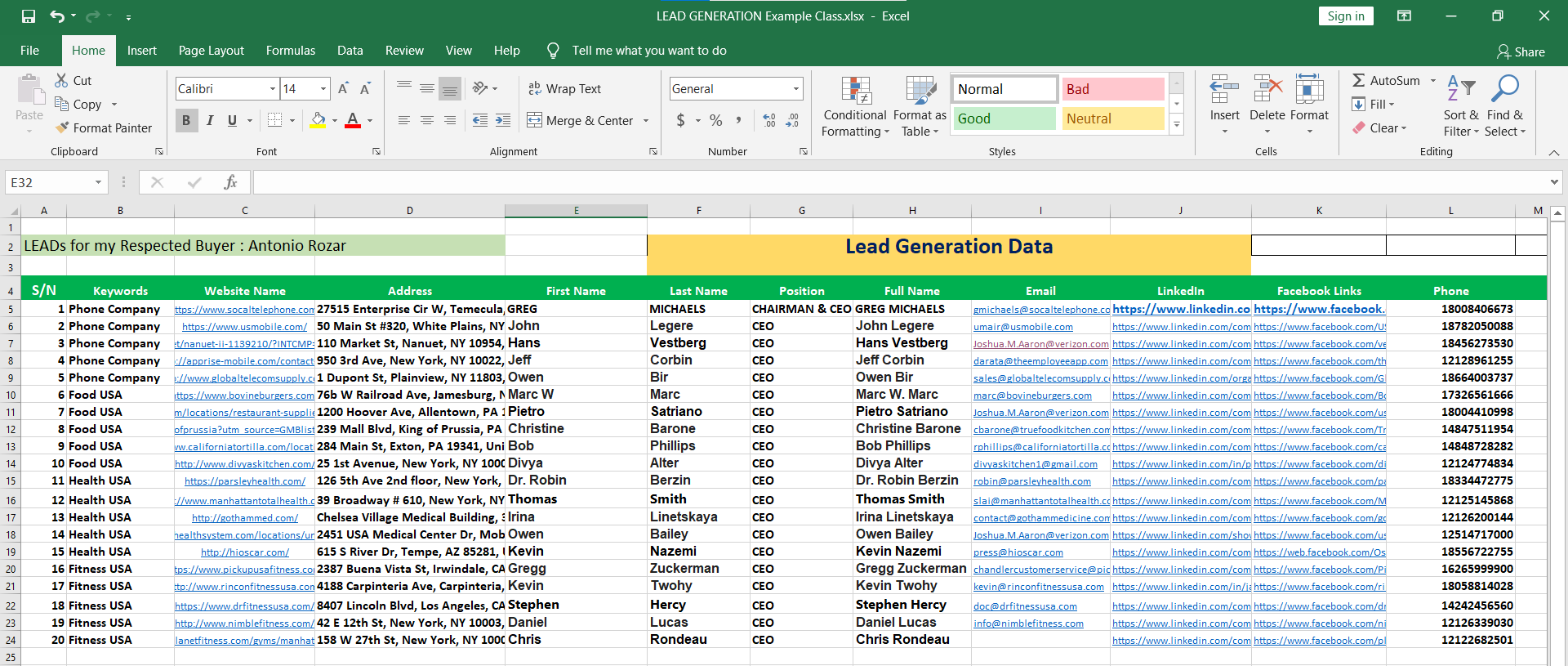Expand the General number format dropdown
Screen dimensions: 1568x666
pos(795,89)
